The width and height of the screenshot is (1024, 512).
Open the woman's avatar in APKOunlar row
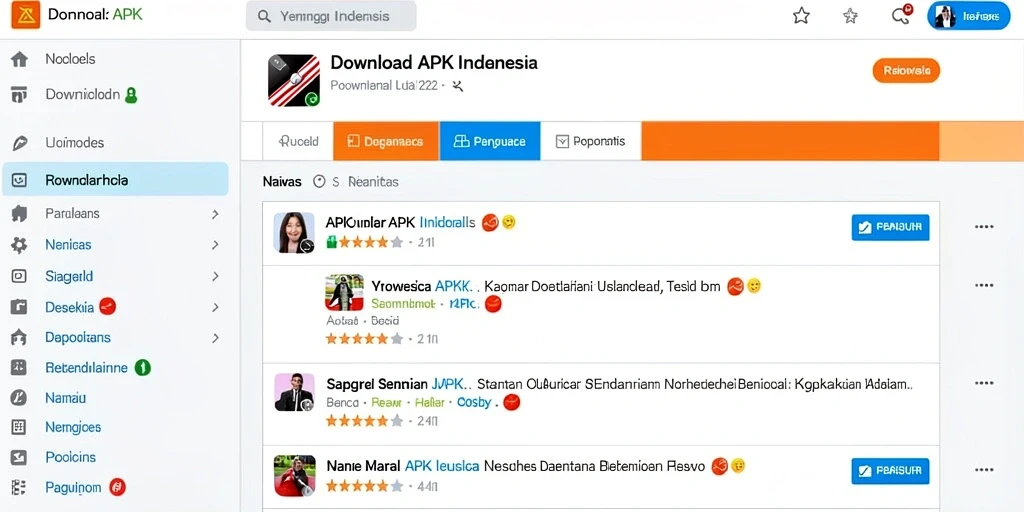294,232
